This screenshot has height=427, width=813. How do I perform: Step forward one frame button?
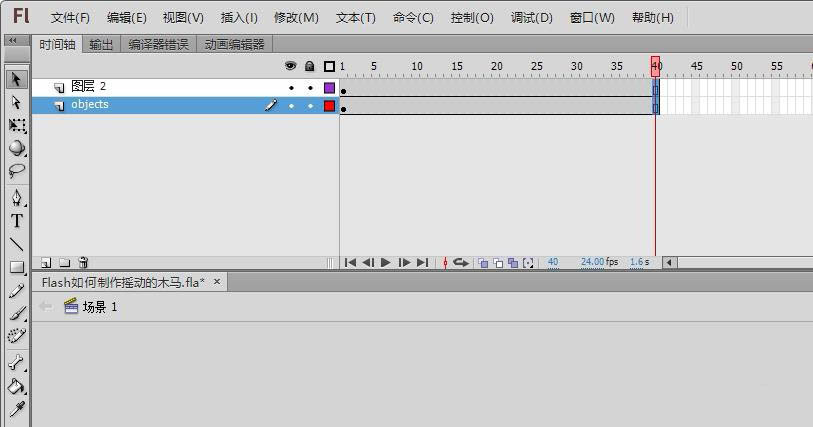click(x=404, y=263)
